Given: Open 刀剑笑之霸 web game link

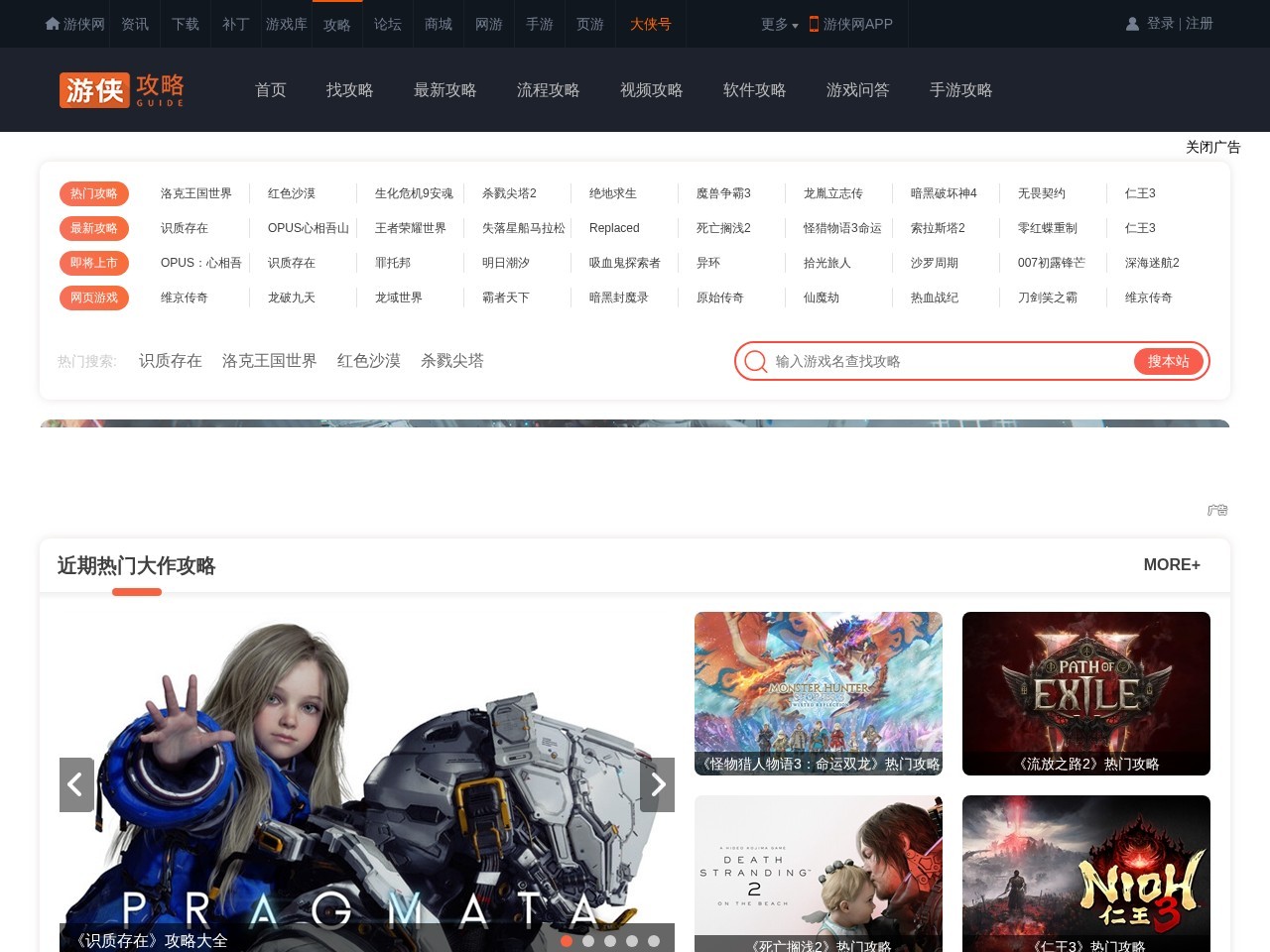Looking at the screenshot, I should 1048,297.
